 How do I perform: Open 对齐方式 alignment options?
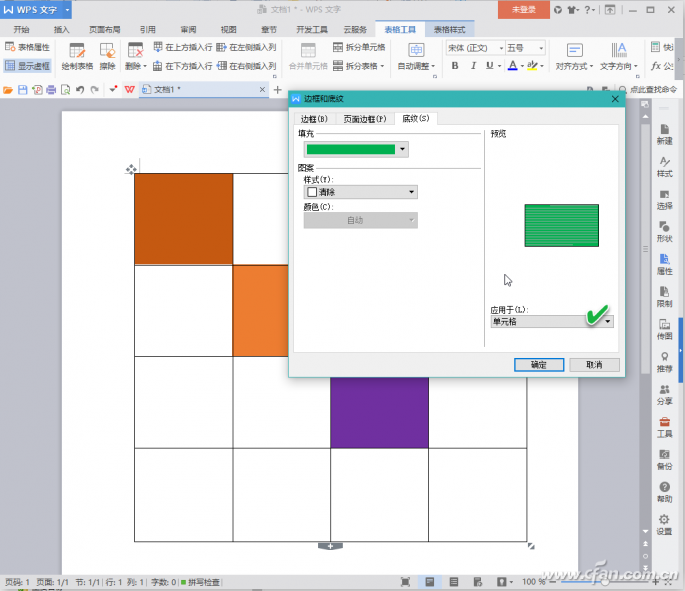(x=574, y=56)
